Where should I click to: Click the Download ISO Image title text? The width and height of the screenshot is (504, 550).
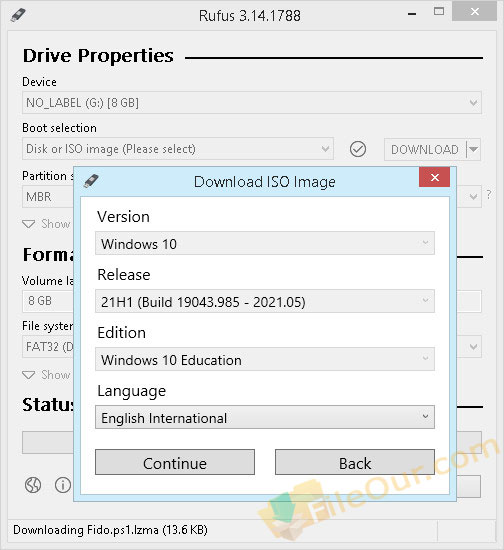(264, 182)
